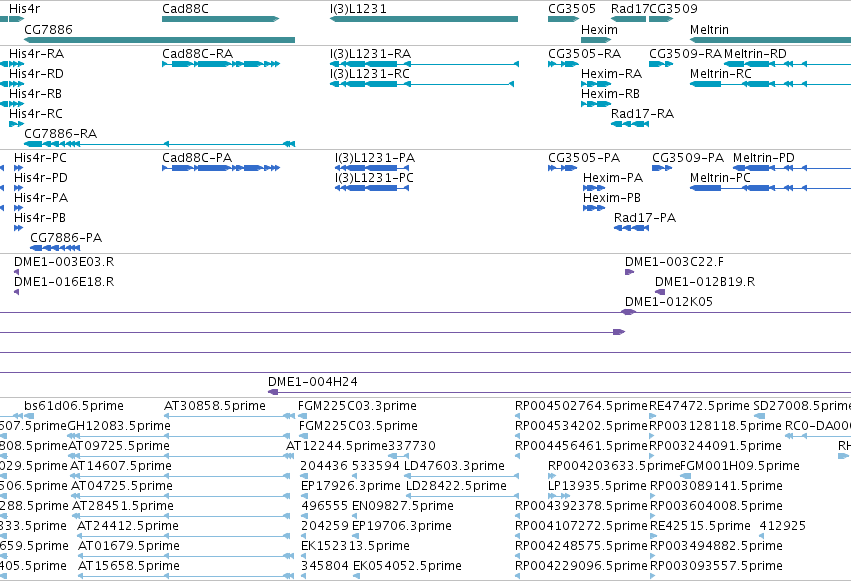Open transcript Hexim-RA
The height and width of the screenshot is (581, 851).
[612, 74]
